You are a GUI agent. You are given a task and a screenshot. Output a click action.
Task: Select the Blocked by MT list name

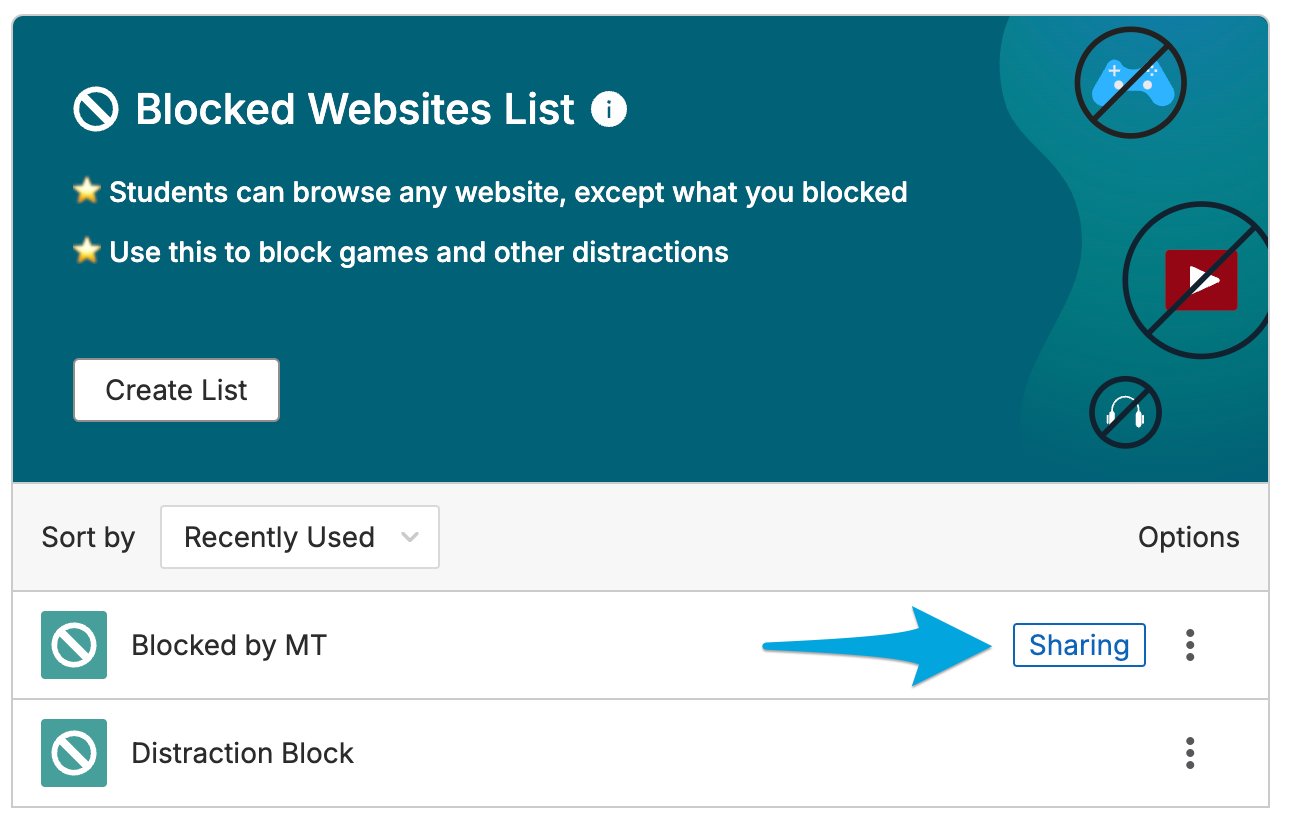tap(229, 645)
